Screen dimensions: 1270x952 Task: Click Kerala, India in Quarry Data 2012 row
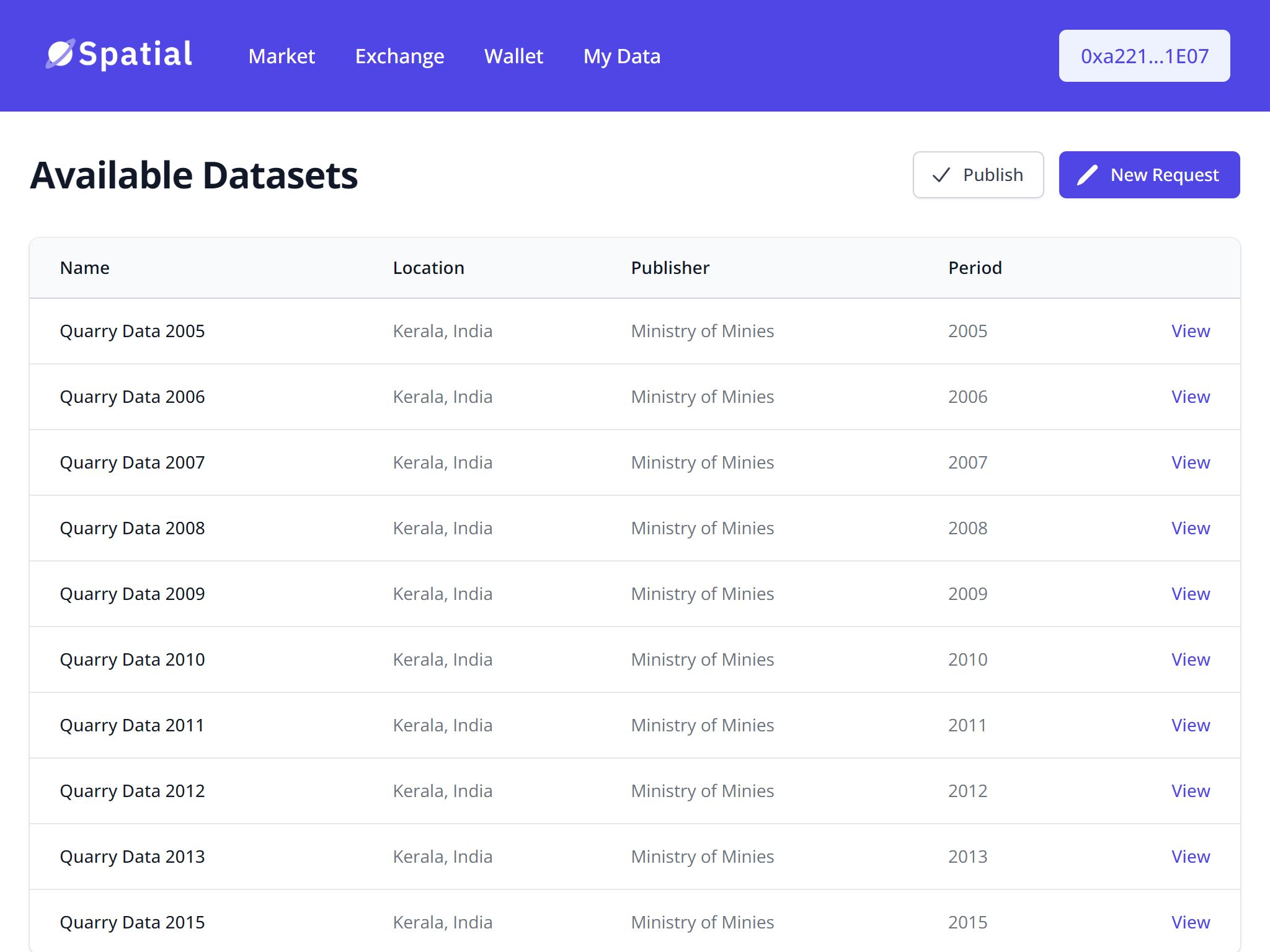443,791
